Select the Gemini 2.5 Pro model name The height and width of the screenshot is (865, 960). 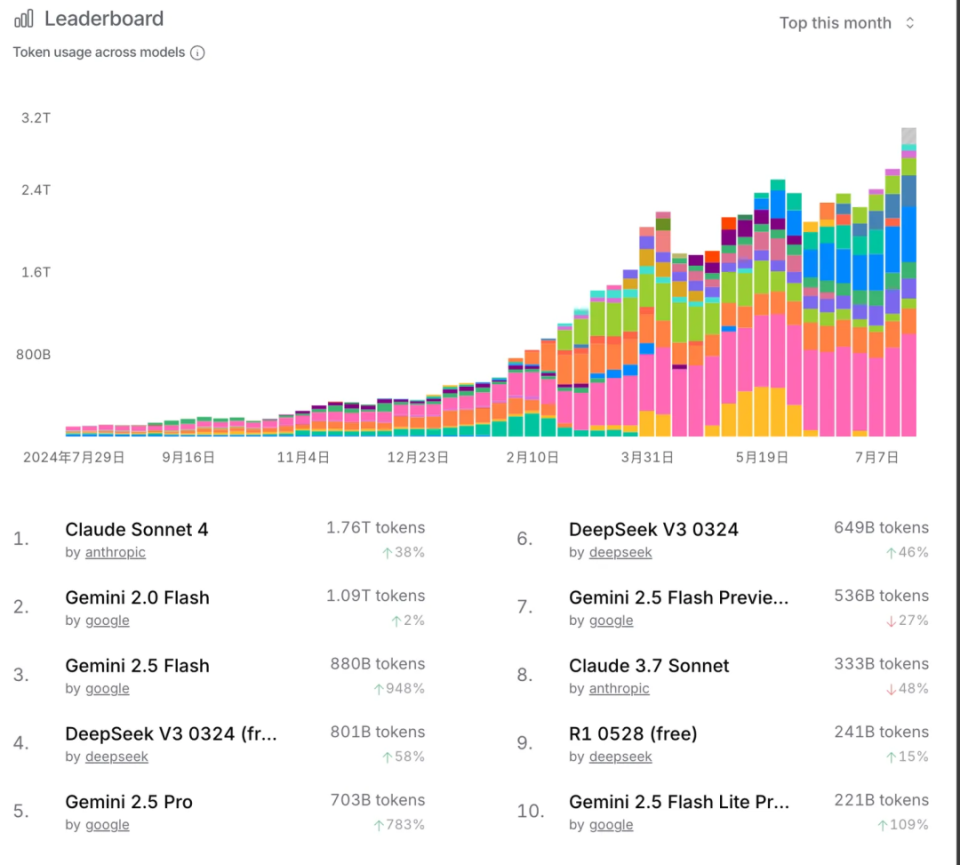(x=129, y=802)
